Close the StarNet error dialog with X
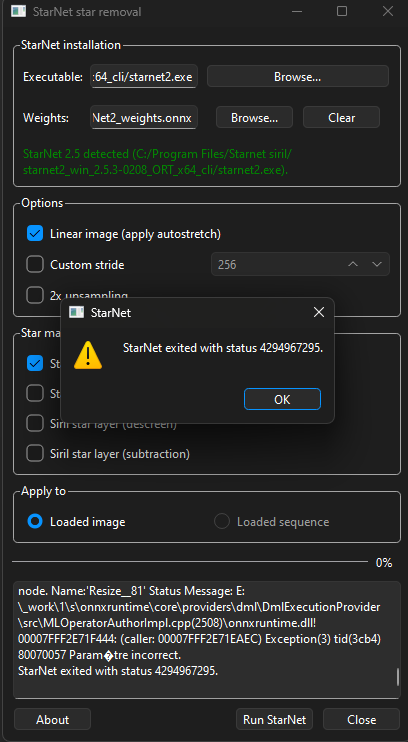This screenshot has width=408, height=742. click(319, 312)
